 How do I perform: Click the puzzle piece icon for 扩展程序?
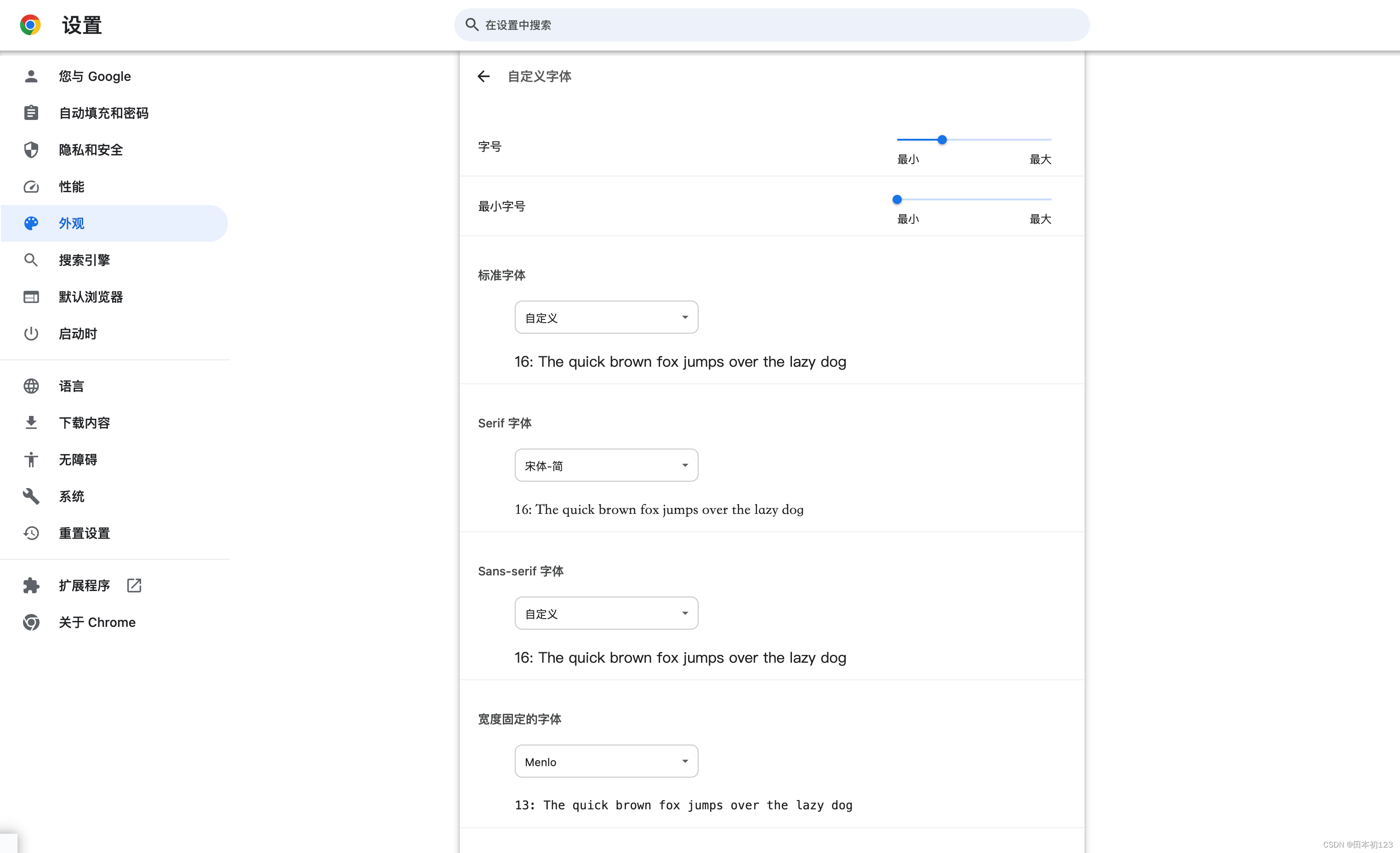31,586
